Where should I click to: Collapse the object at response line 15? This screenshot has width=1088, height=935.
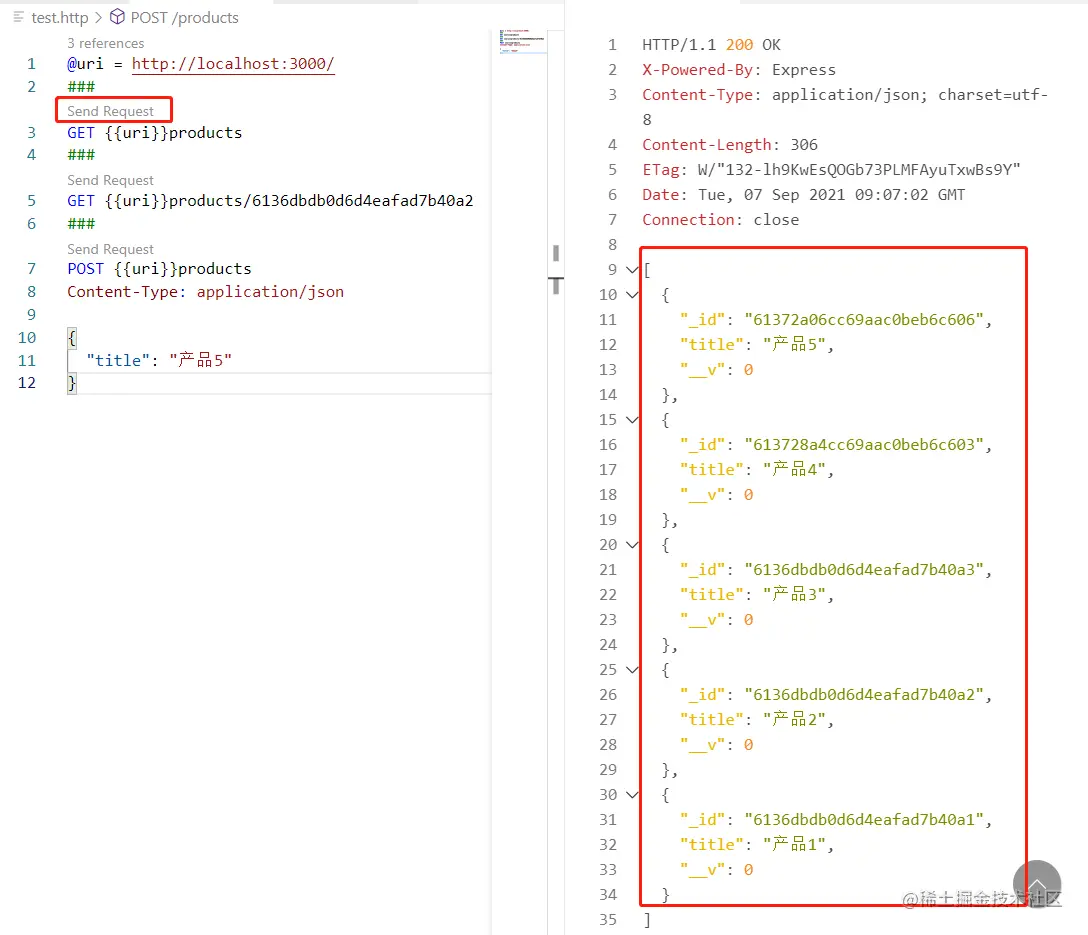tap(632, 420)
